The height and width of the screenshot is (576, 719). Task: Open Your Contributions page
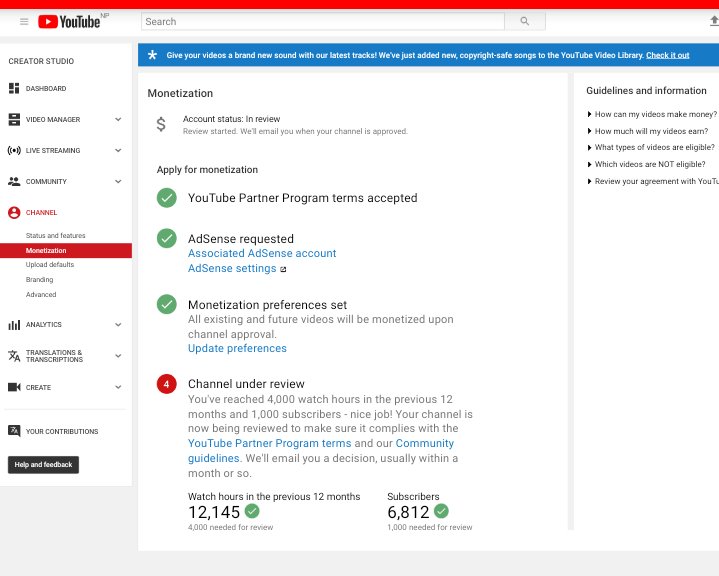pyautogui.click(x=62, y=432)
